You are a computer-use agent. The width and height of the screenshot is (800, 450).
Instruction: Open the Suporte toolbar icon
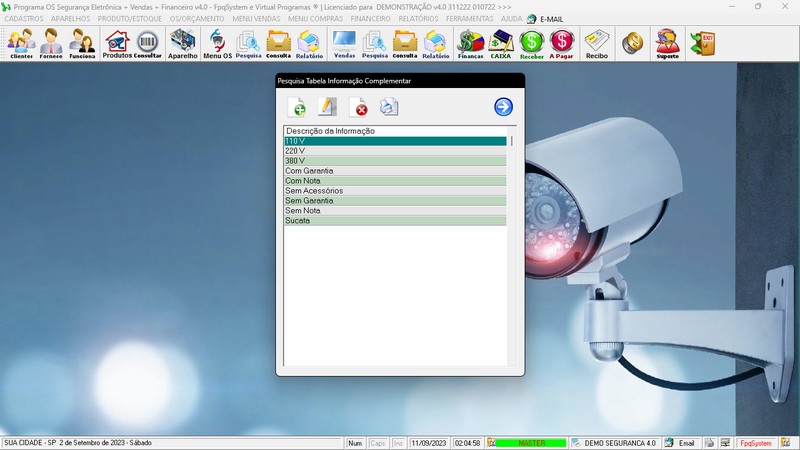[668, 44]
